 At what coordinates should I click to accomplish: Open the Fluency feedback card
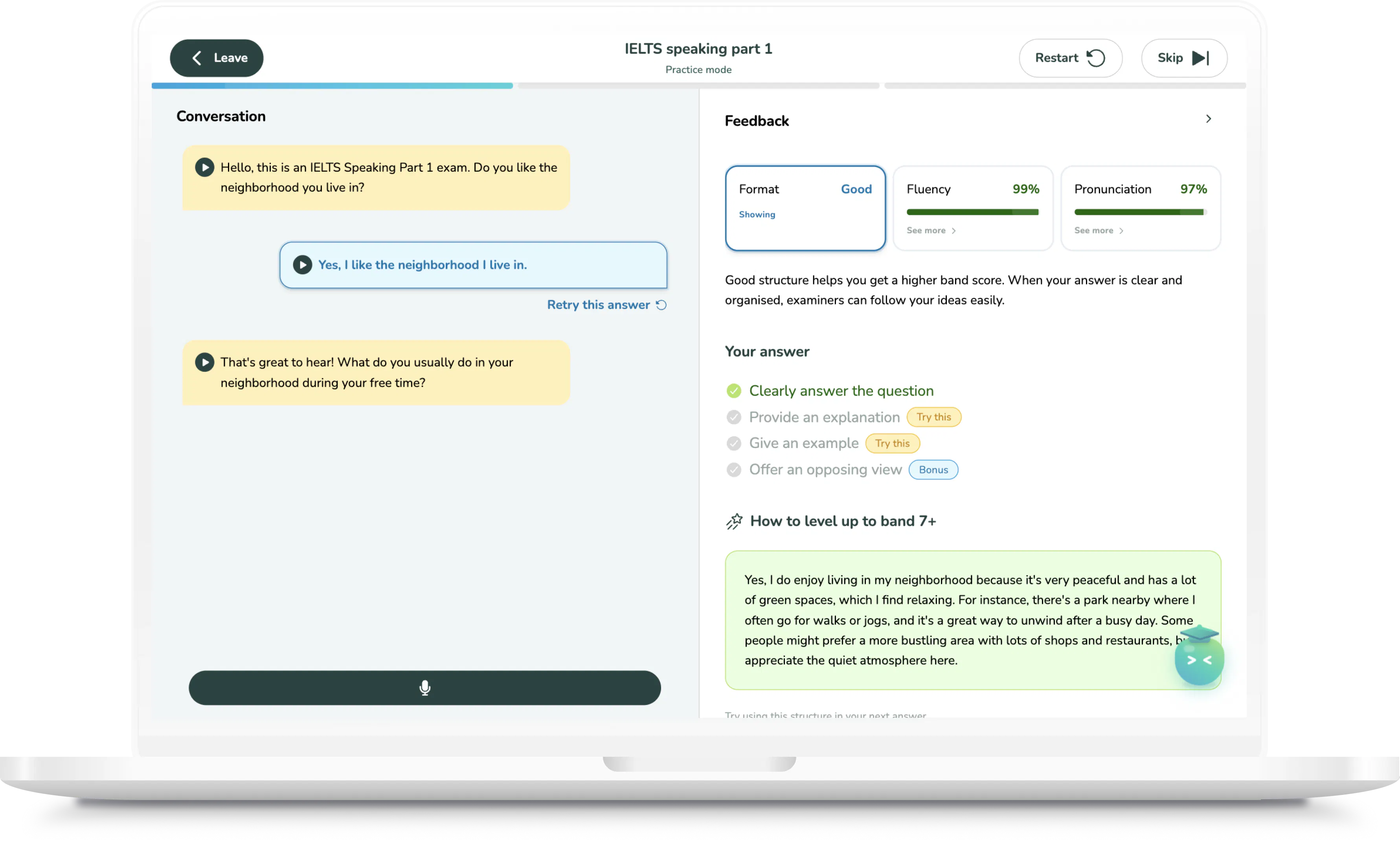(x=973, y=208)
